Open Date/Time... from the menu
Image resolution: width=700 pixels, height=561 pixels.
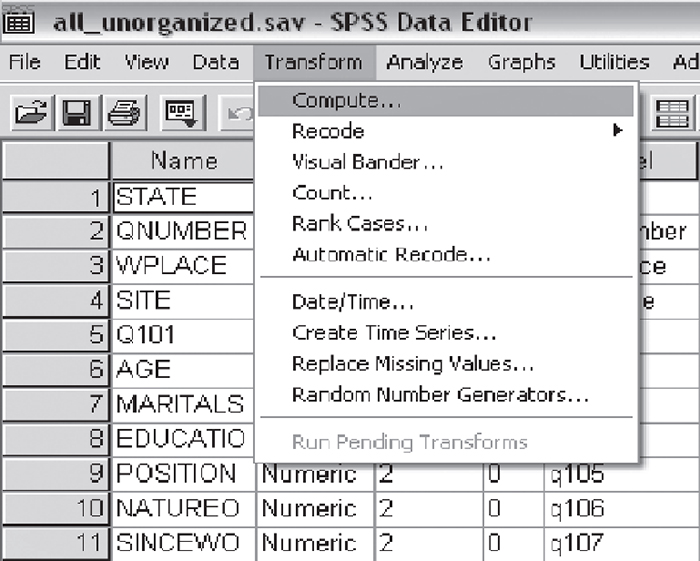coord(352,302)
